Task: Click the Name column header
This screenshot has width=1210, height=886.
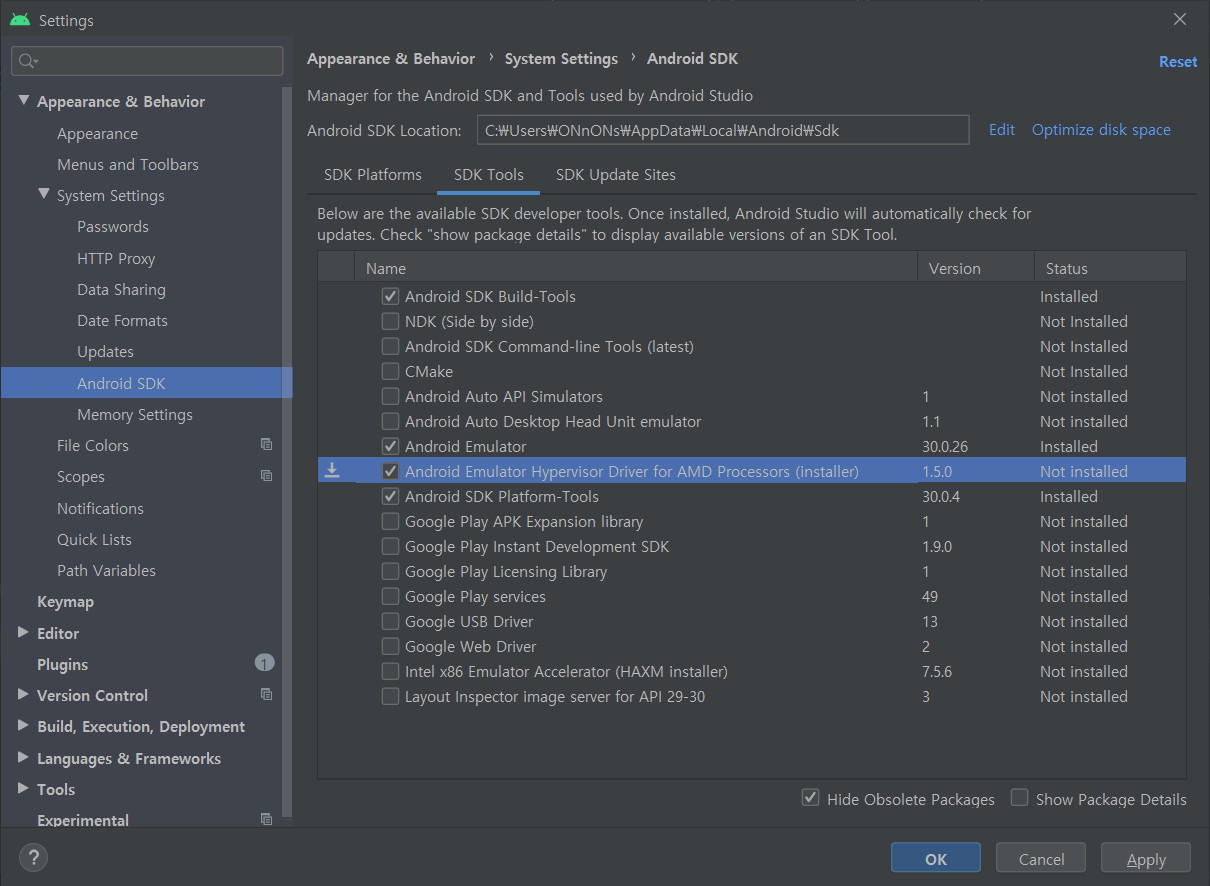Action: pyautogui.click(x=636, y=268)
